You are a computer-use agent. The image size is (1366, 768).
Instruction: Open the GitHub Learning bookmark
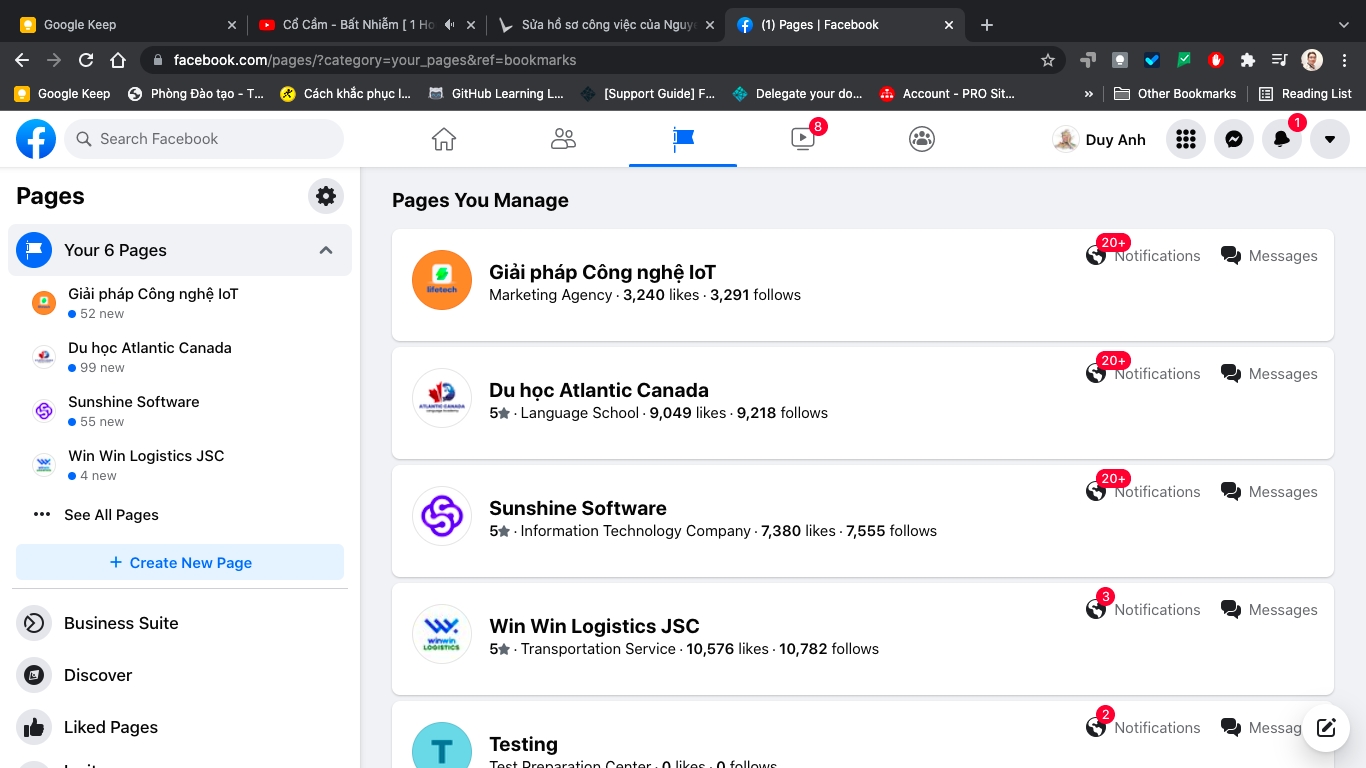(x=496, y=94)
